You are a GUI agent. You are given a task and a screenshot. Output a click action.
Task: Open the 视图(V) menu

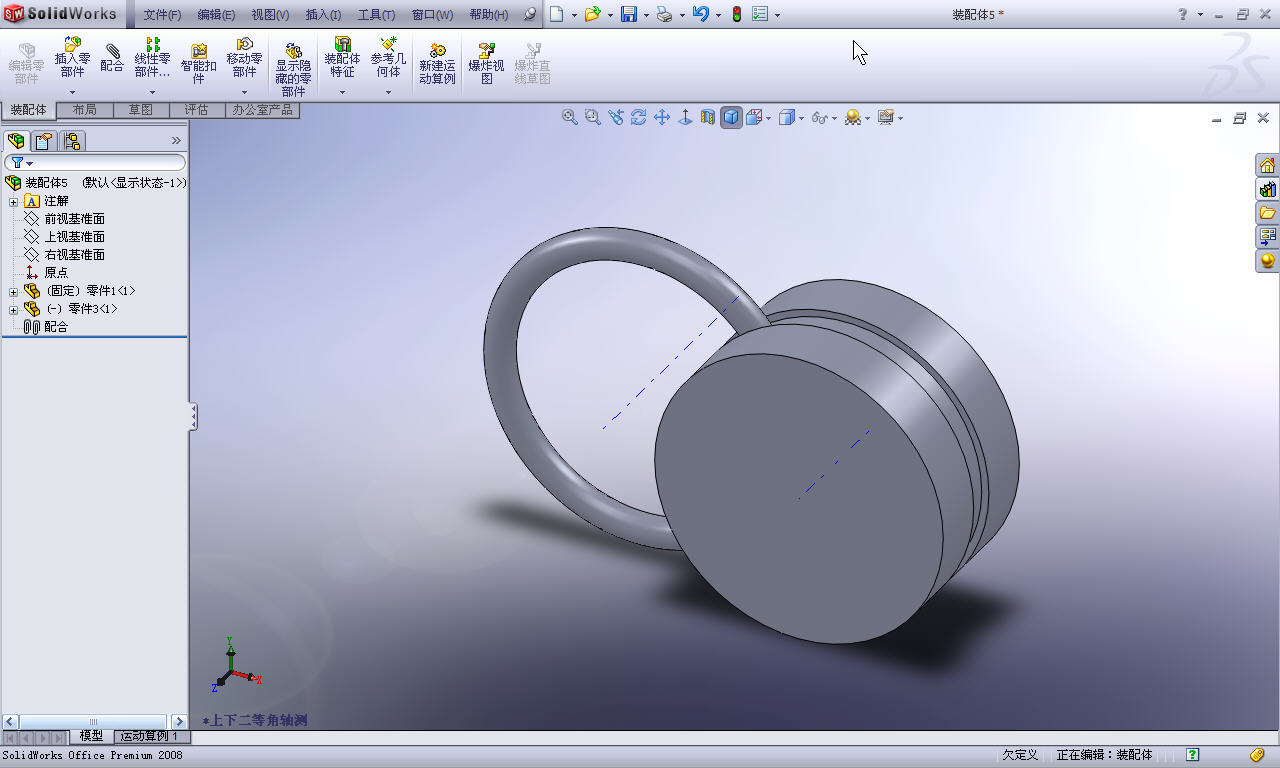tap(270, 15)
